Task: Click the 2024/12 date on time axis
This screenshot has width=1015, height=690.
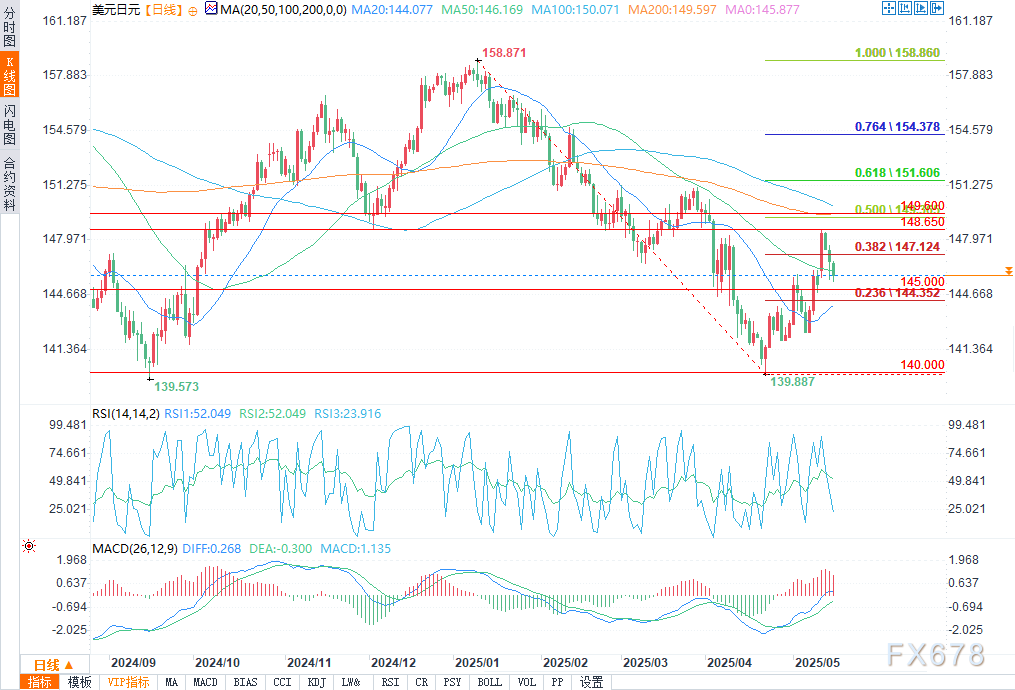Action: coord(394,663)
